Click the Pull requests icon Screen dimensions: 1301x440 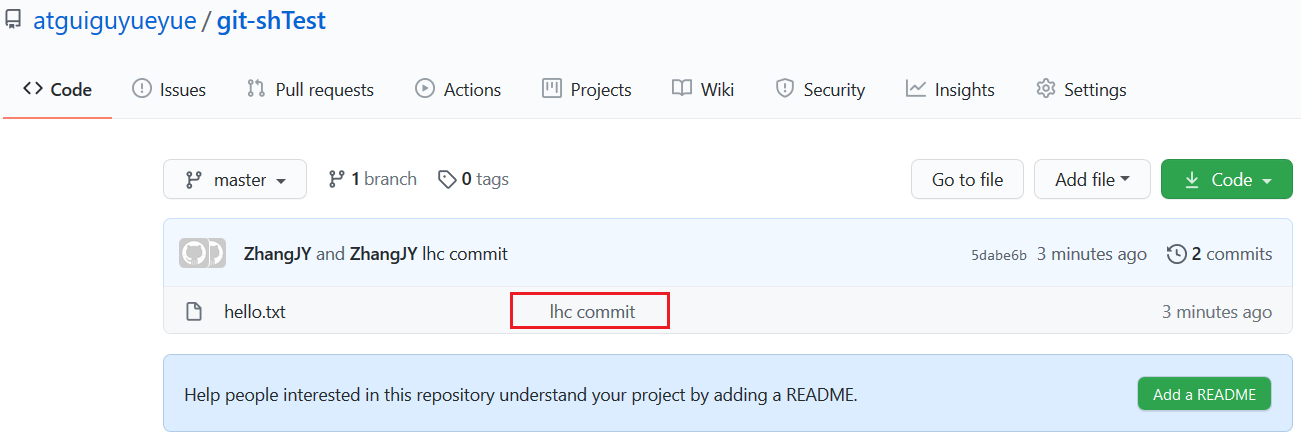256,89
